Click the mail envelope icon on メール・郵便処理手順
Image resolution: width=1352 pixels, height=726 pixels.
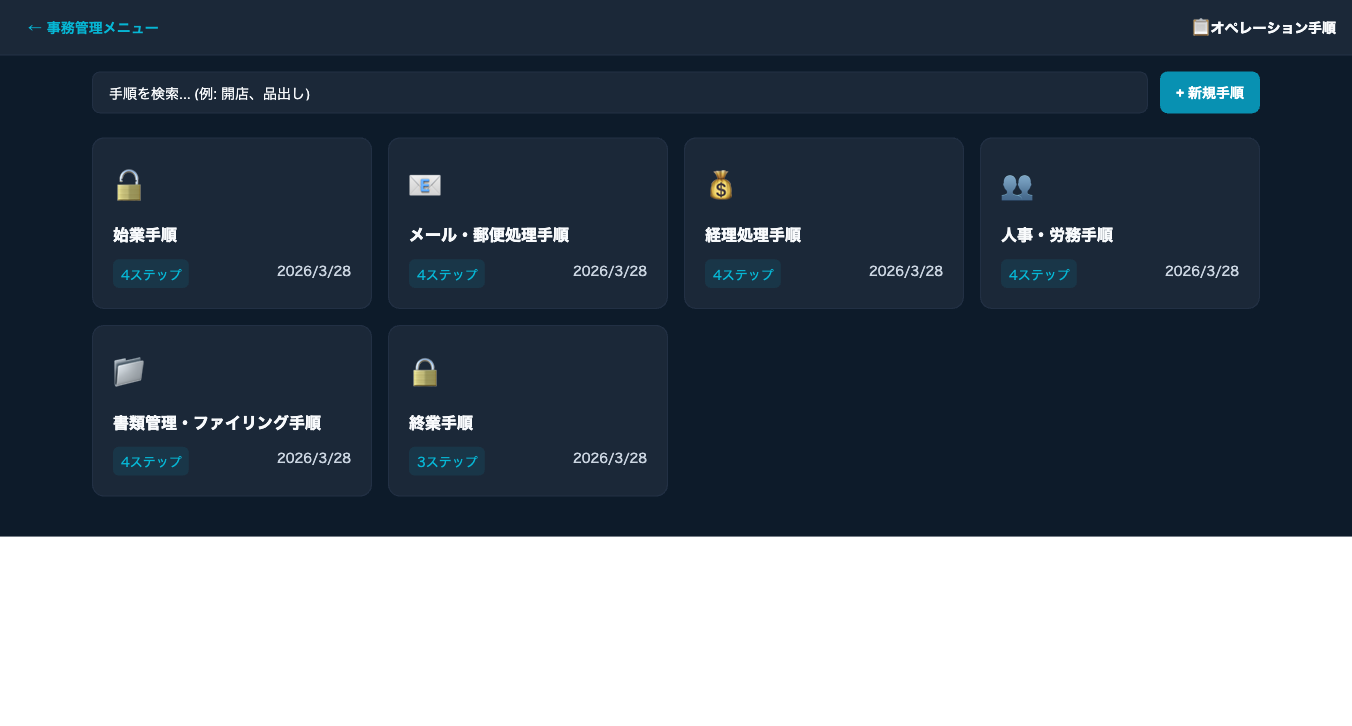424,185
